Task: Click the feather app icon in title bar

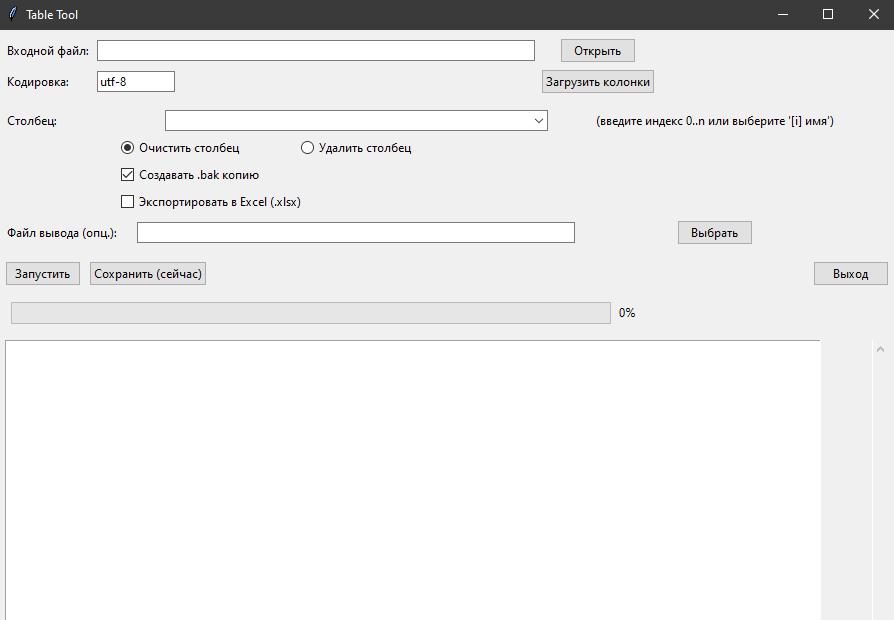Action: (12, 14)
